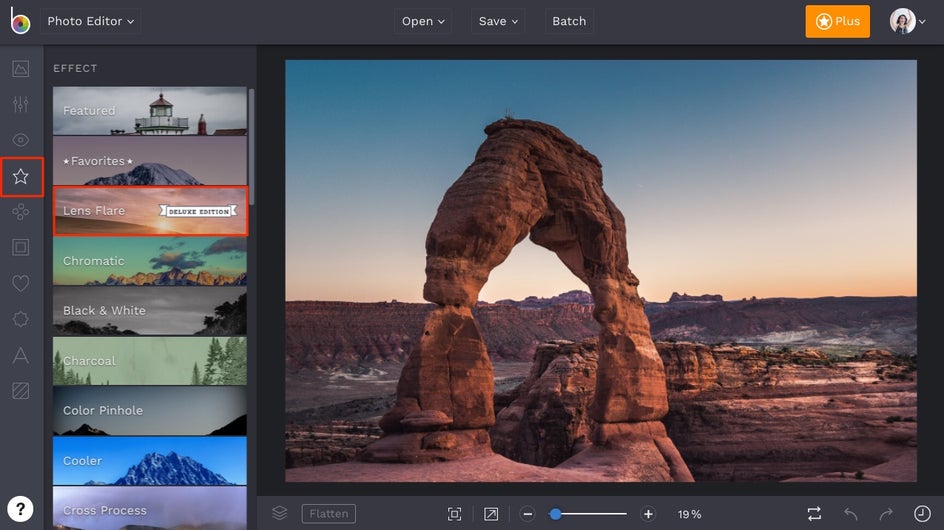Screen dimensions: 944x530
Task: Click the Batch button
Action: tap(569, 21)
